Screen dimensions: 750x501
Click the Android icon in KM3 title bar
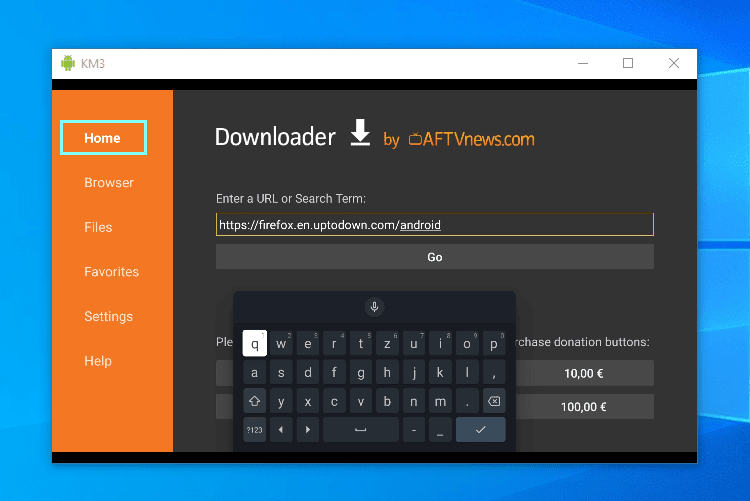click(x=68, y=63)
